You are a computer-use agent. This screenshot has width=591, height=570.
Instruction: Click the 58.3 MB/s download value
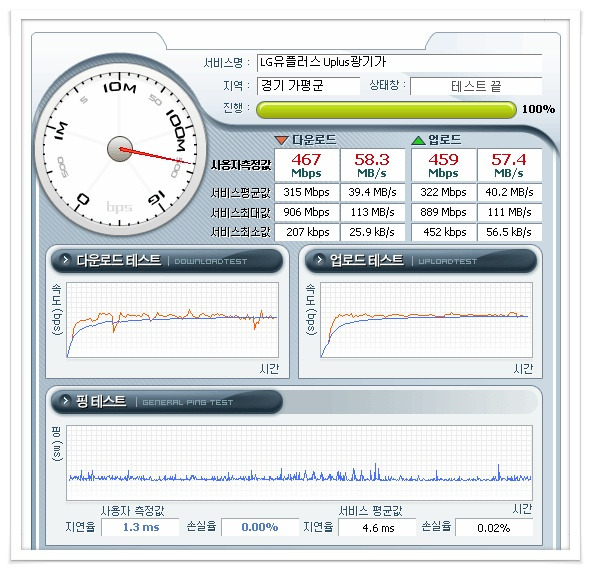pyautogui.click(x=372, y=165)
